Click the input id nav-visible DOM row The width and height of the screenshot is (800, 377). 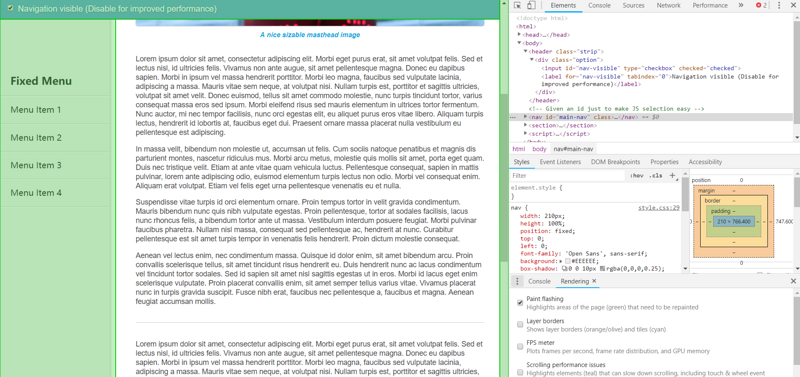click(x=641, y=68)
